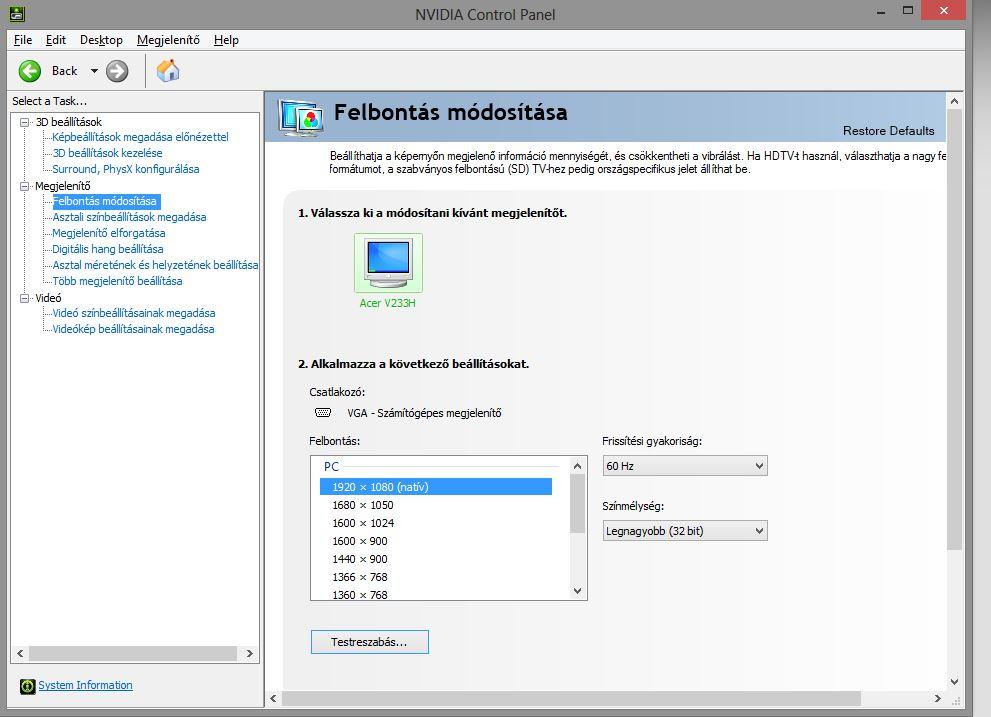Click the PC group header in list
Viewport: 991px width, 717px height.
tap(331, 467)
